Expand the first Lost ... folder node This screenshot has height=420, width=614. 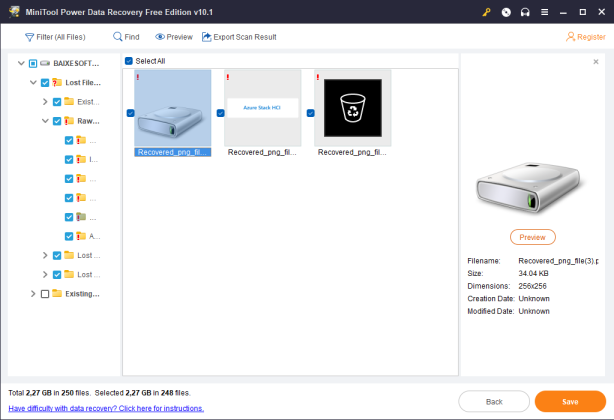click(x=45, y=255)
